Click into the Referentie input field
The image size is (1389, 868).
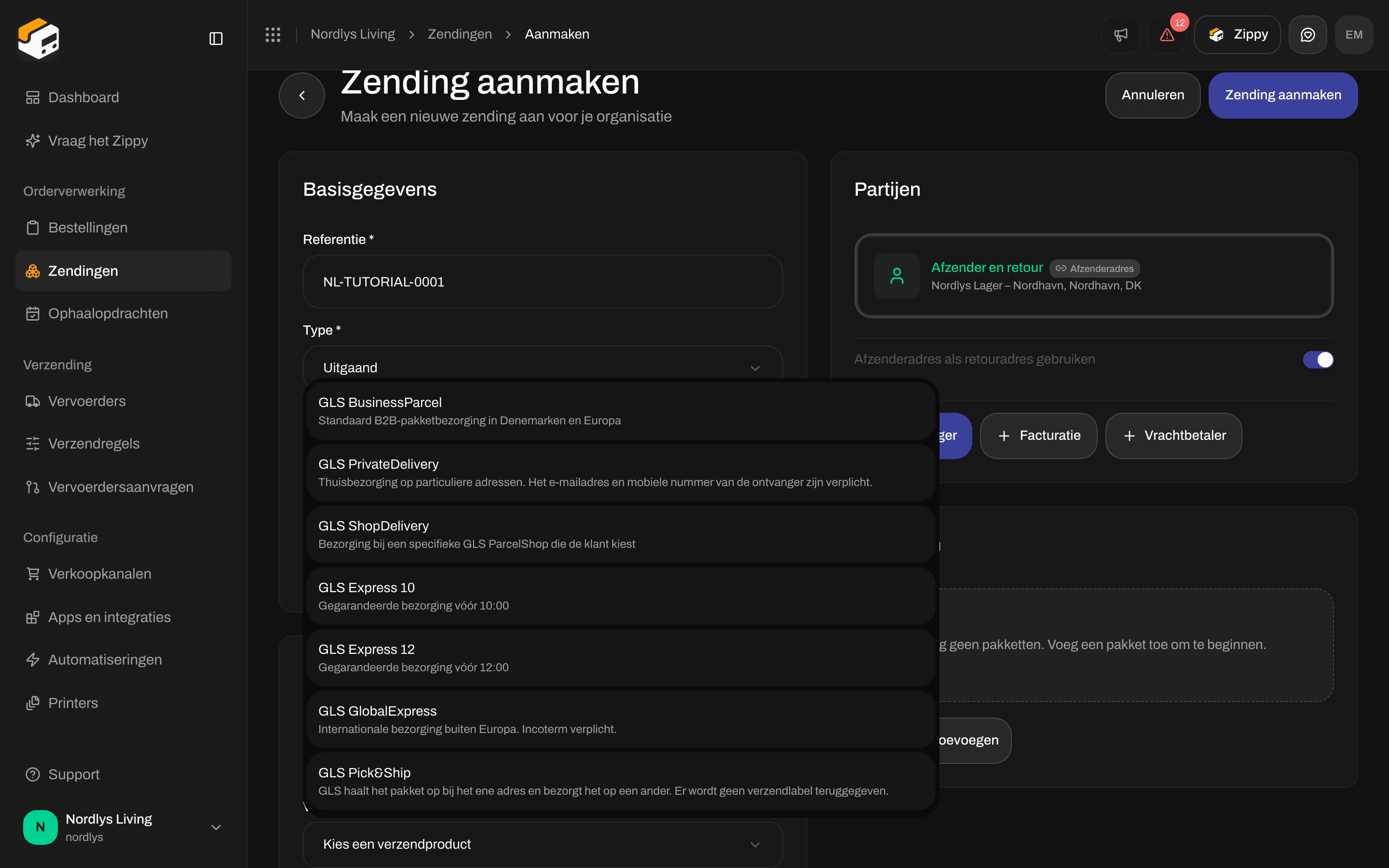coord(543,282)
